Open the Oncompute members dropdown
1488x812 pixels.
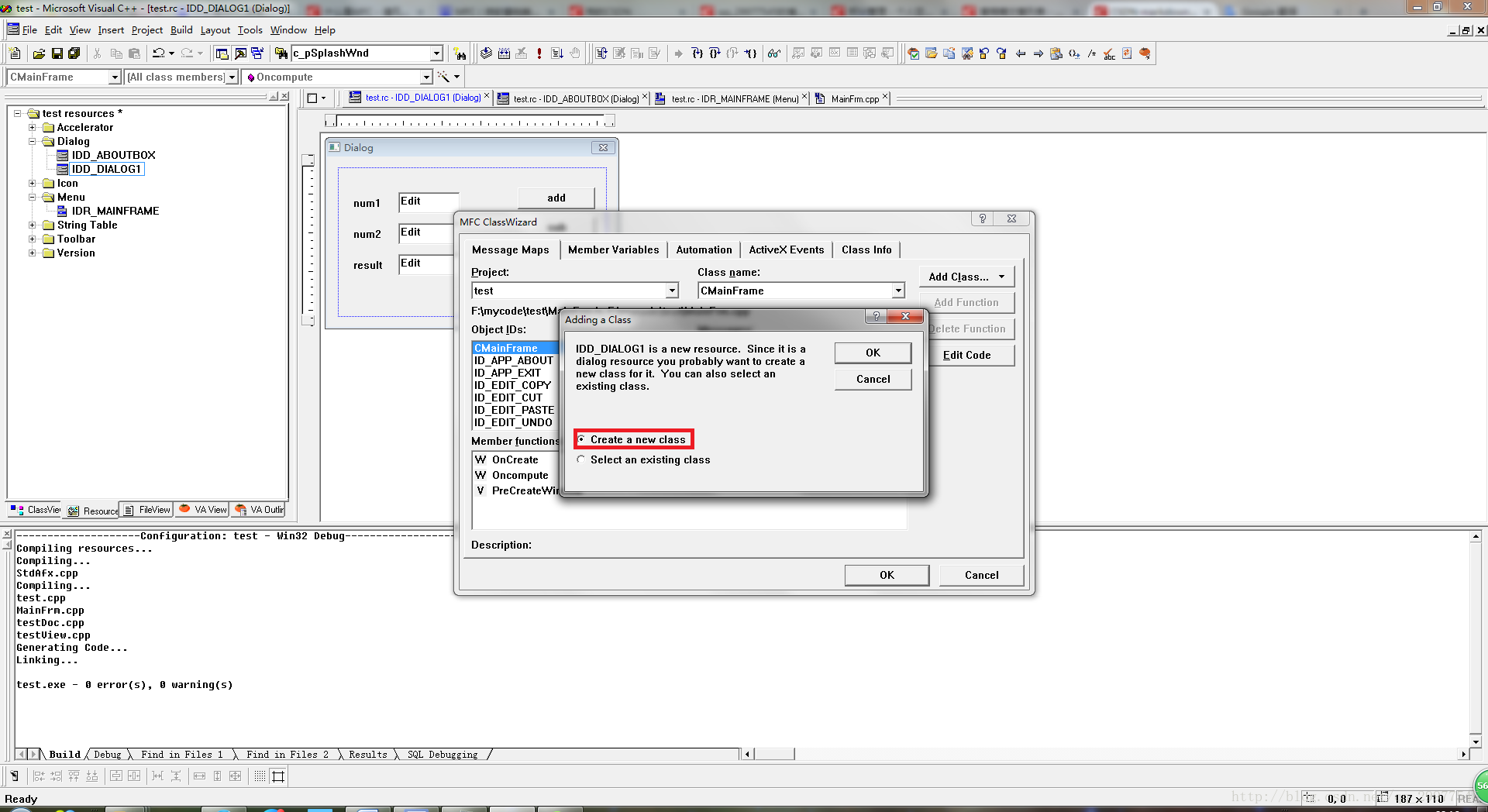(x=426, y=77)
